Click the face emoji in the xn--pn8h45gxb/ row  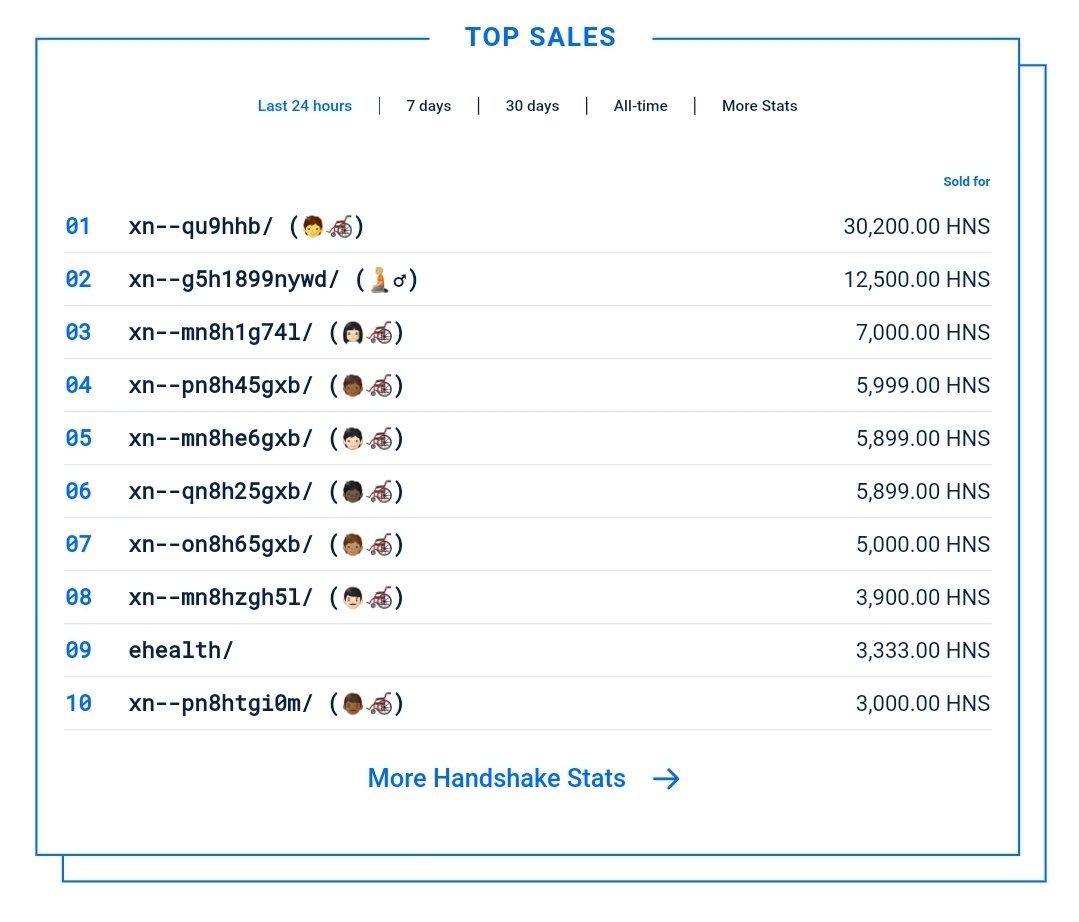[352, 386]
